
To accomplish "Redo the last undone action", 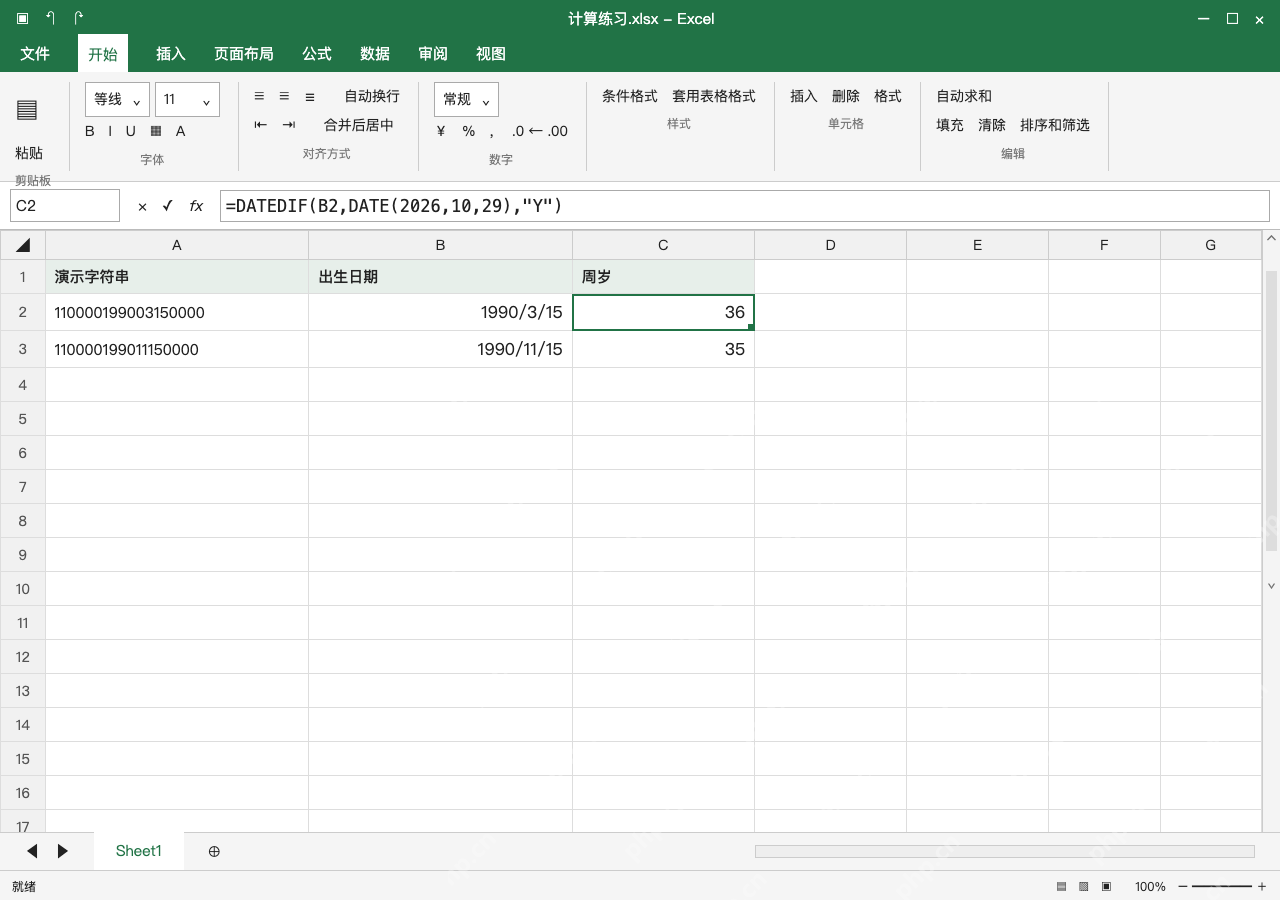I will pyautogui.click(x=78, y=18).
